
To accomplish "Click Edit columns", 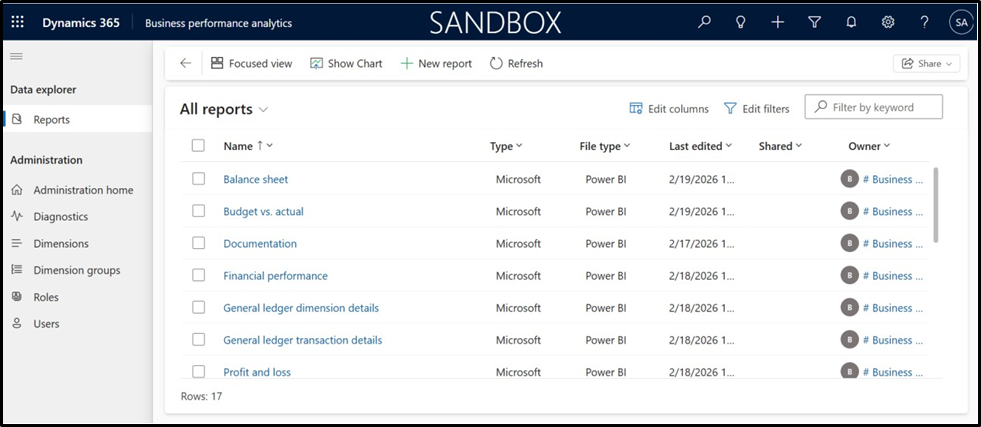I will click(669, 109).
